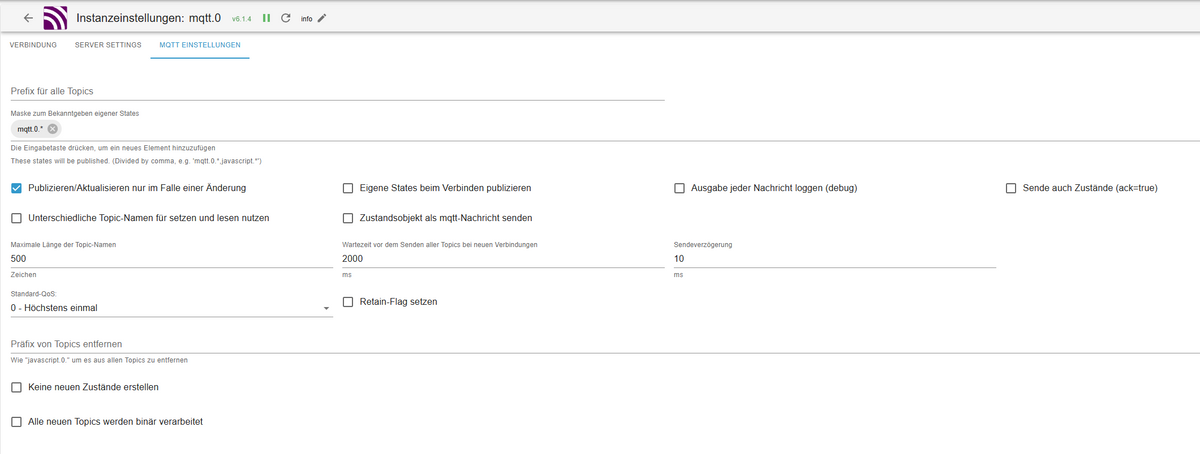The image size is (1200, 454).
Task: Enable Eigene States beim Verbinden publizieren
Action: (x=348, y=188)
